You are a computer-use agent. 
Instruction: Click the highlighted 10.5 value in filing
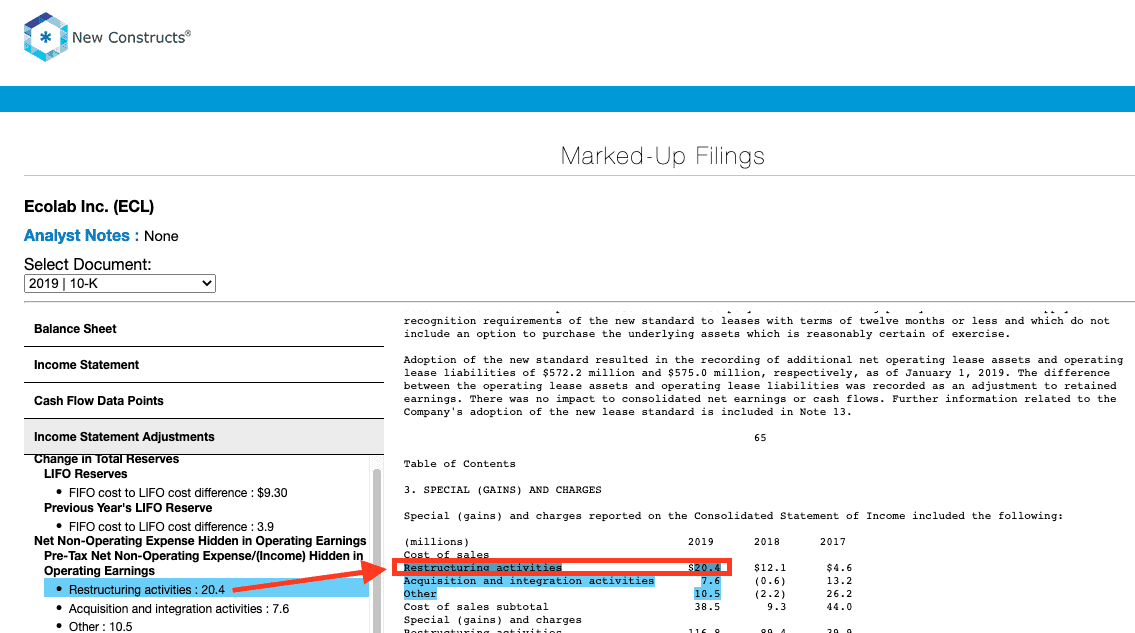coord(707,594)
